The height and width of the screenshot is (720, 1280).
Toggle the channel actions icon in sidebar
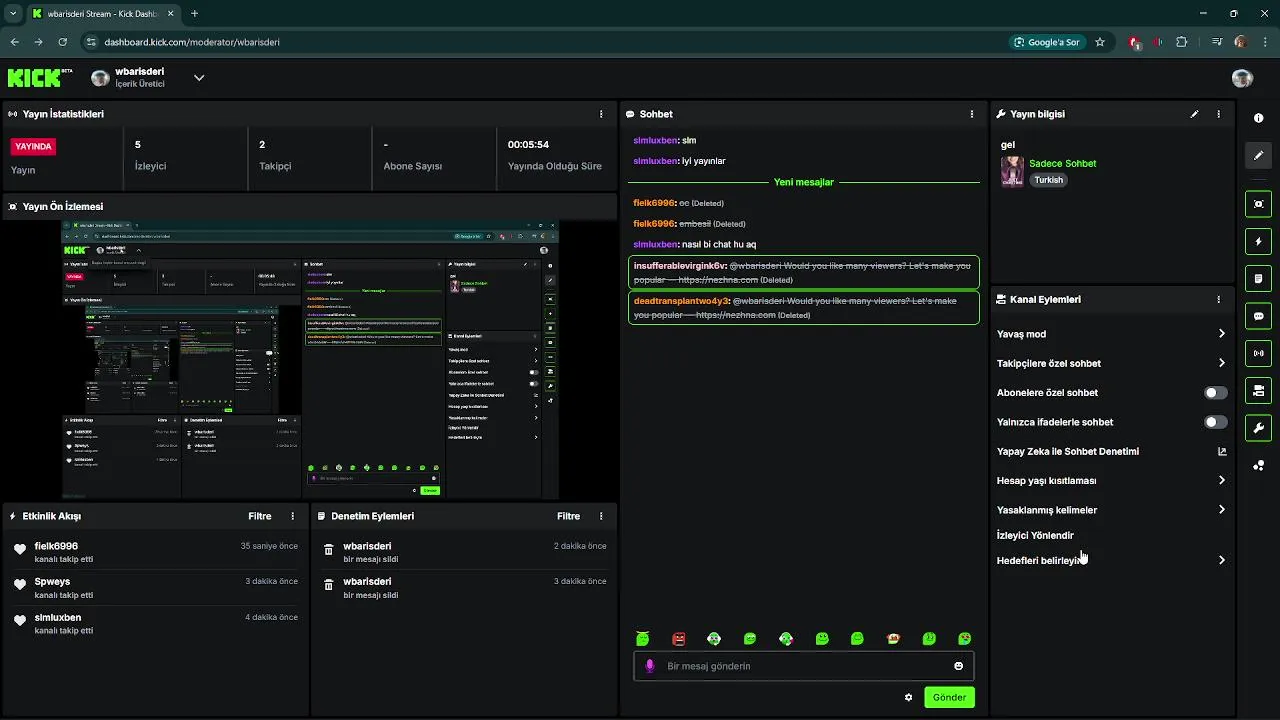(x=1258, y=390)
